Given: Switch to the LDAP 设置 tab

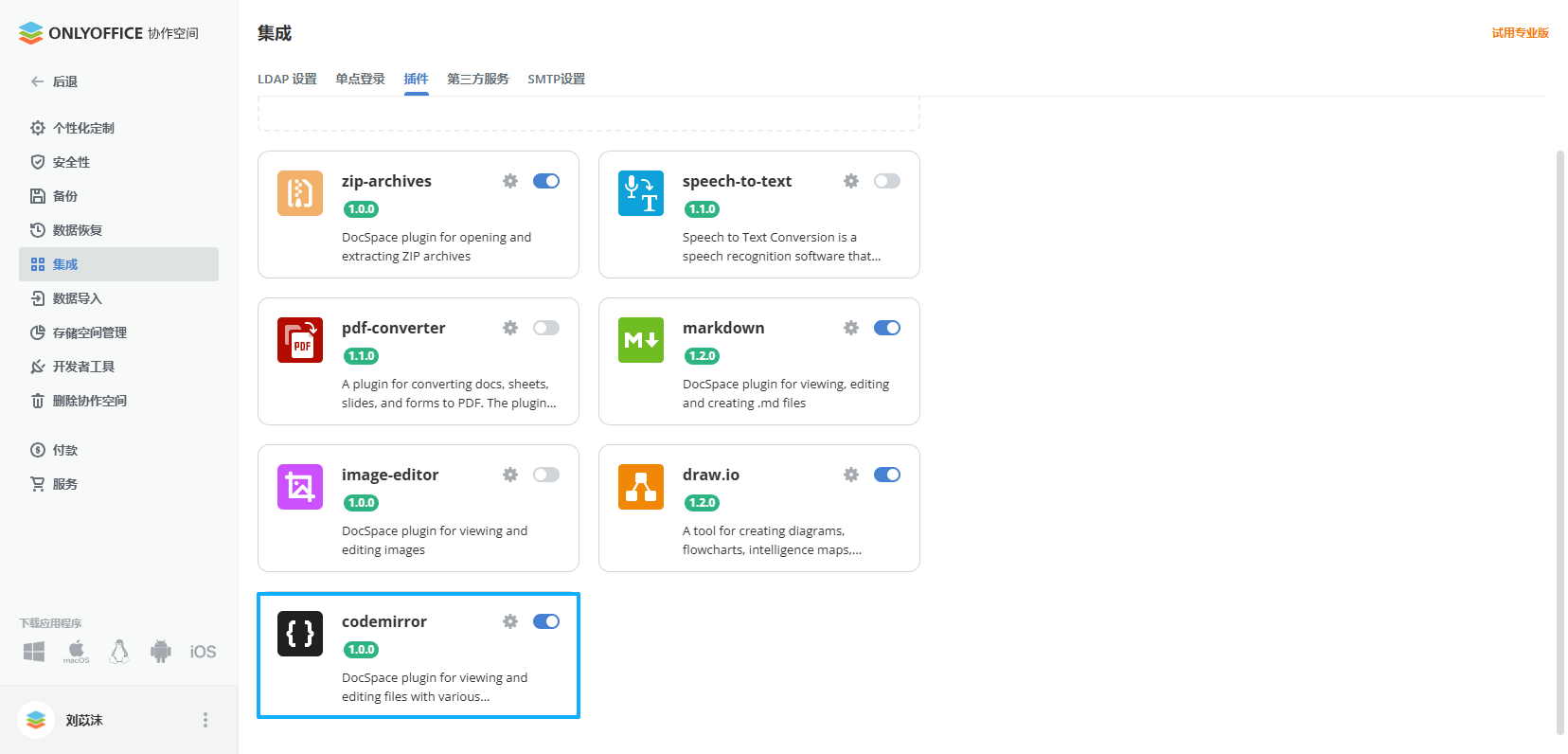Looking at the screenshot, I should coord(287,79).
